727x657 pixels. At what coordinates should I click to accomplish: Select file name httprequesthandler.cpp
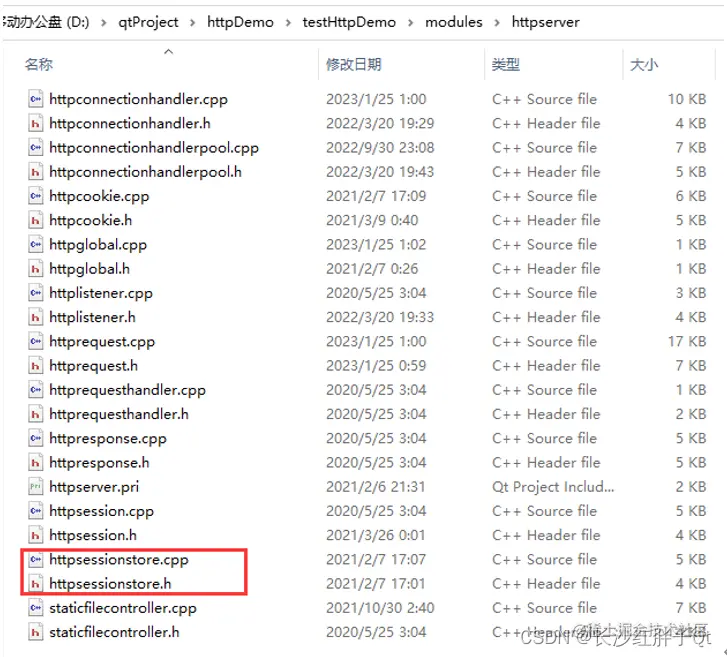click(x=127, y=390)
